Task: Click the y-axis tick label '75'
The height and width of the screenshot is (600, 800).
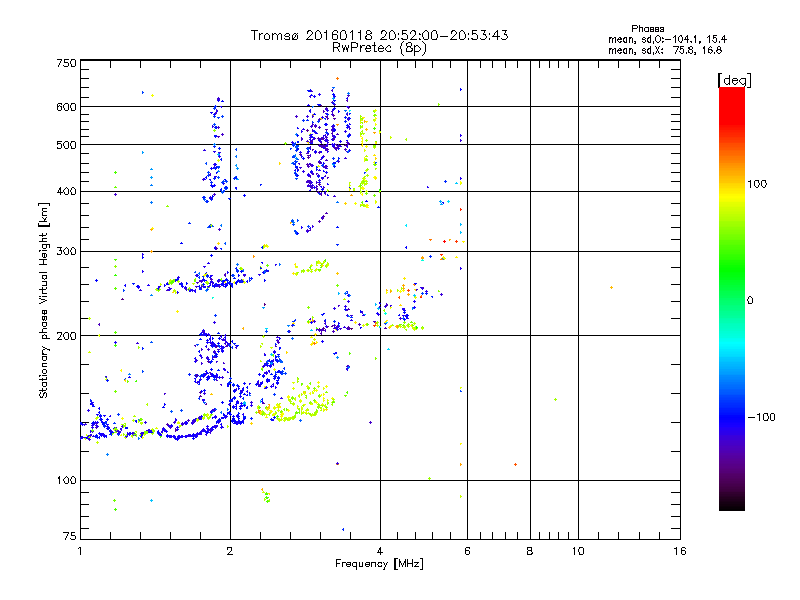Action: pos(70,536)
